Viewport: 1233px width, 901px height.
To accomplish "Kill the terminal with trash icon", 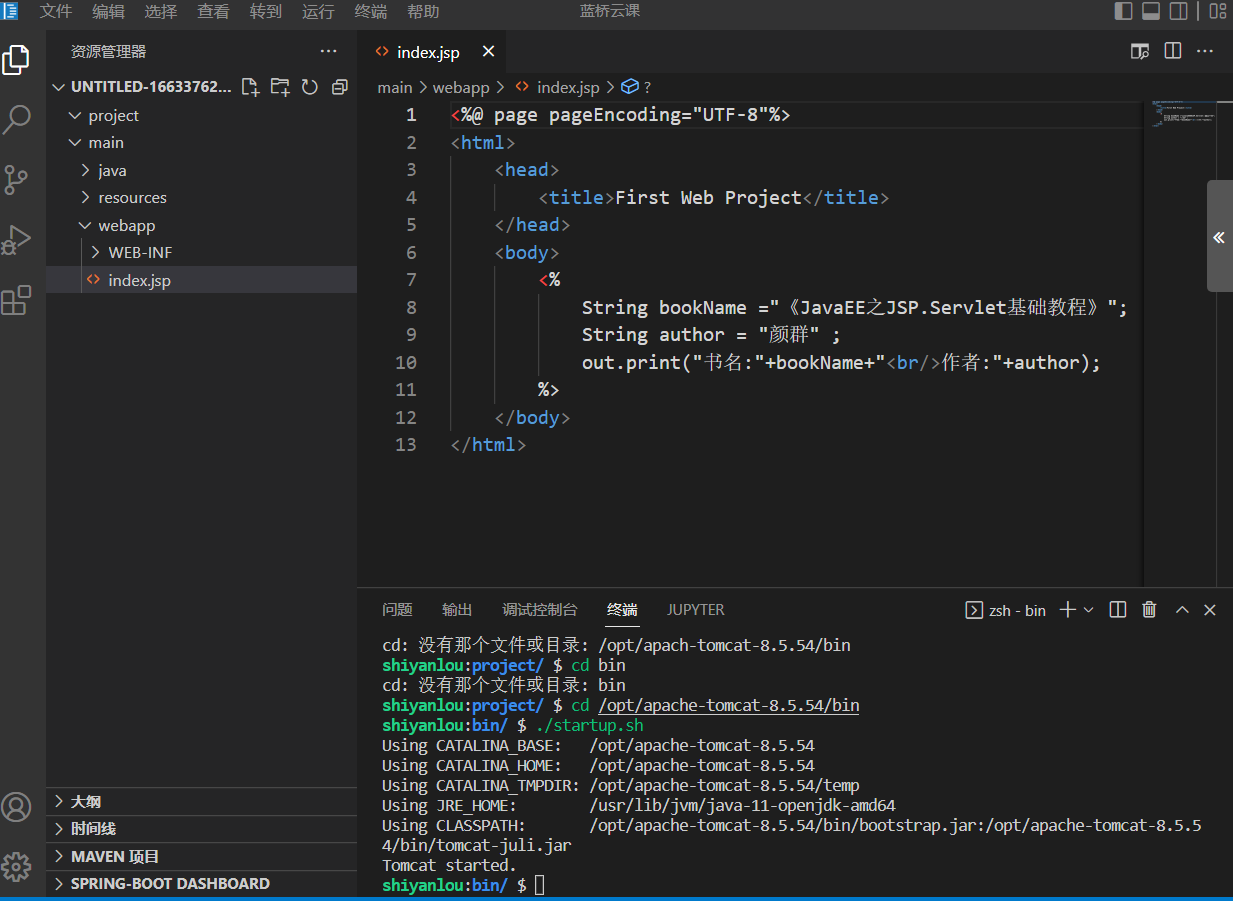I will (1149, 610).
